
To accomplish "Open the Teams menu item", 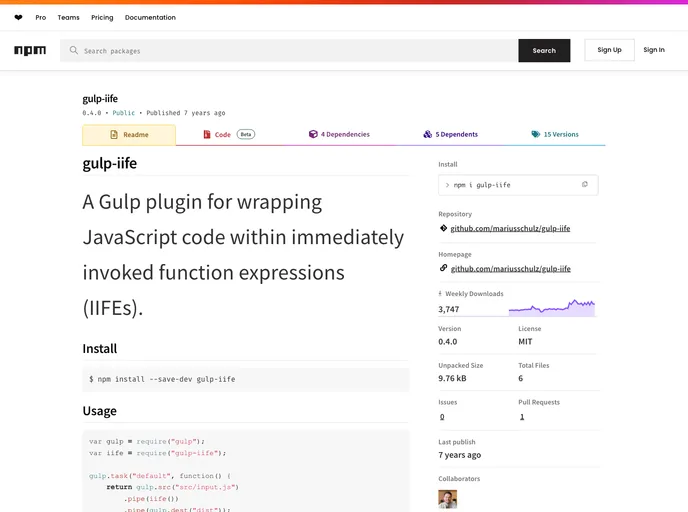I will [x=68, y=18].
